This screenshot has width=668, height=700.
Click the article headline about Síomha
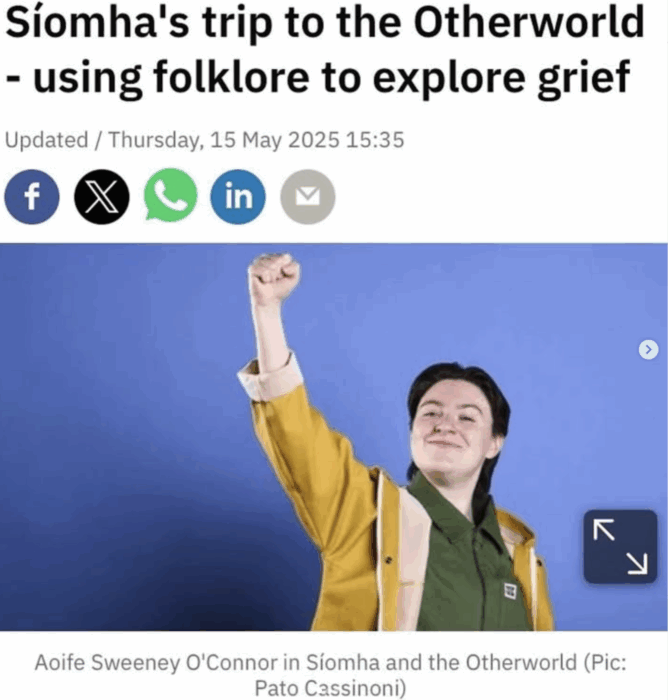325,50
